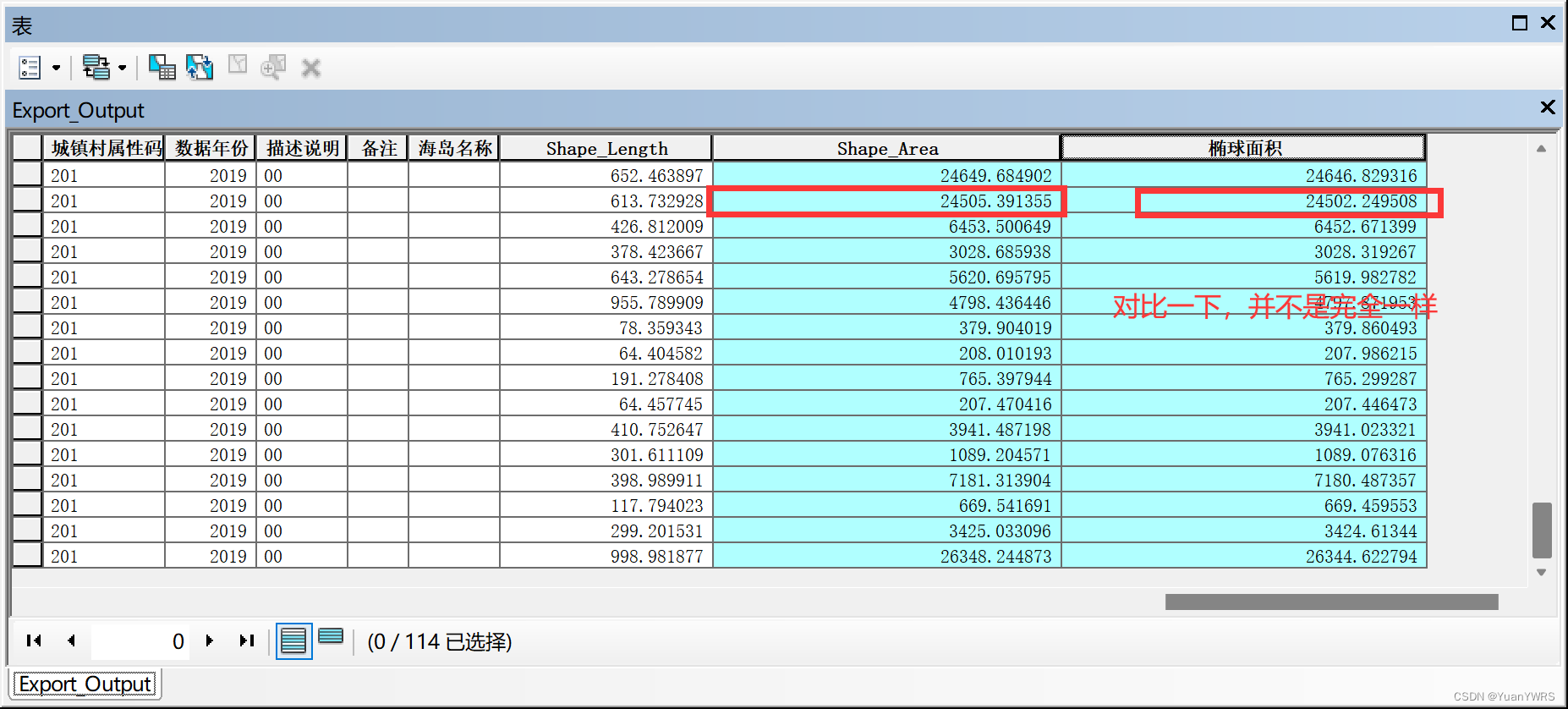1568x709 pixels.
Task: Click the Shape_Area cell 24505.391355
Action: coord(887,201)
